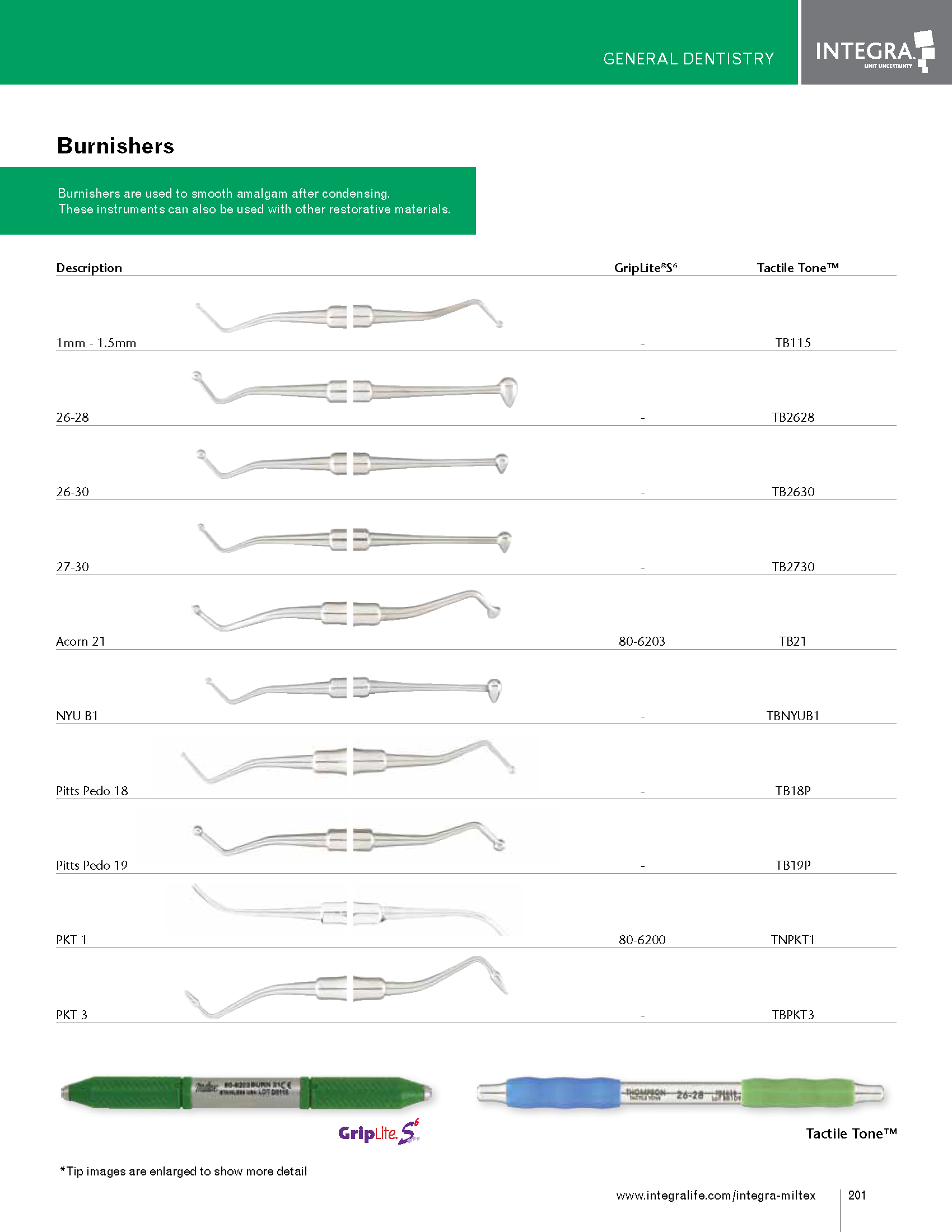Click the Burnishers page heading

tap(115, 146)
